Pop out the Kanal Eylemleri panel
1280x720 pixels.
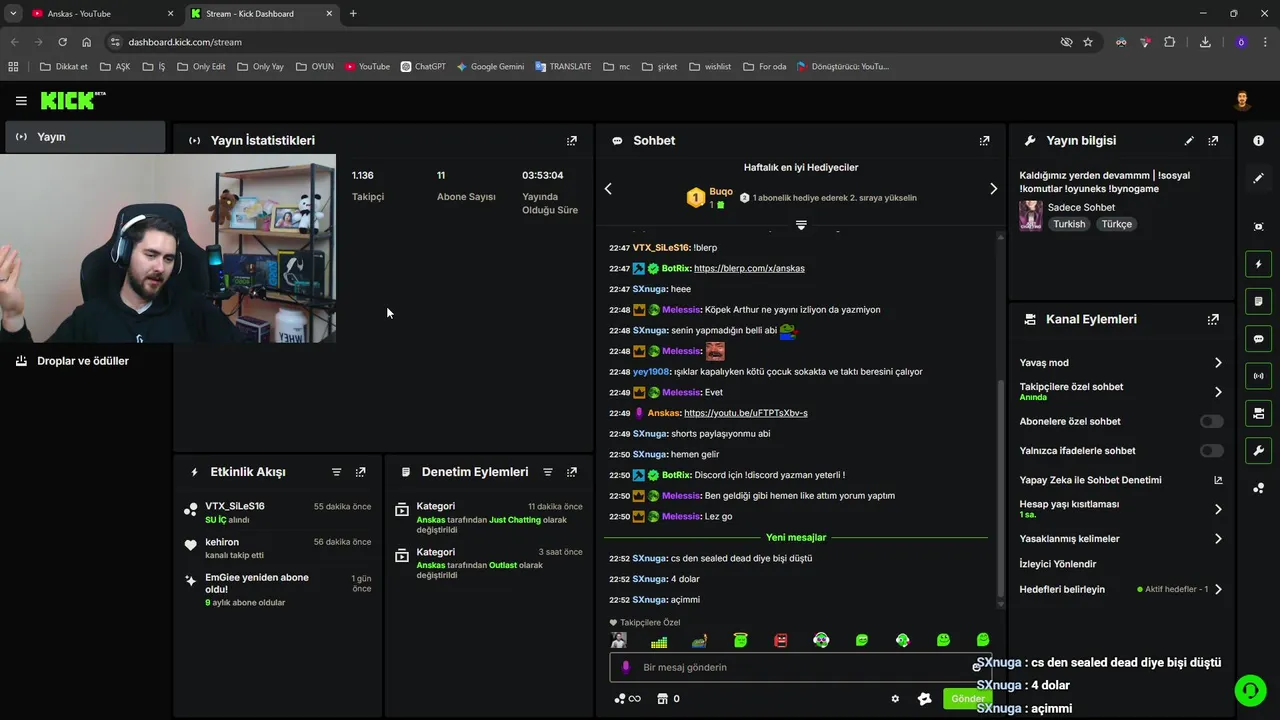1213,320
